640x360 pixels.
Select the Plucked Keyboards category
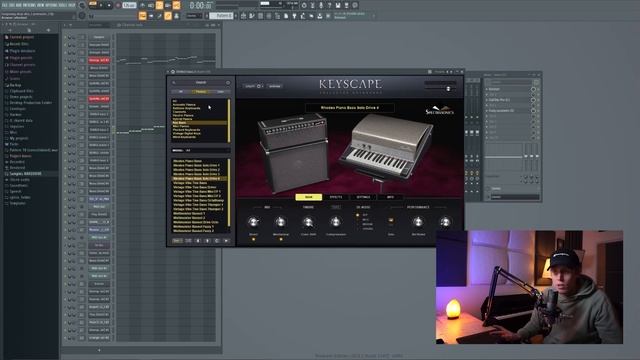187,130
